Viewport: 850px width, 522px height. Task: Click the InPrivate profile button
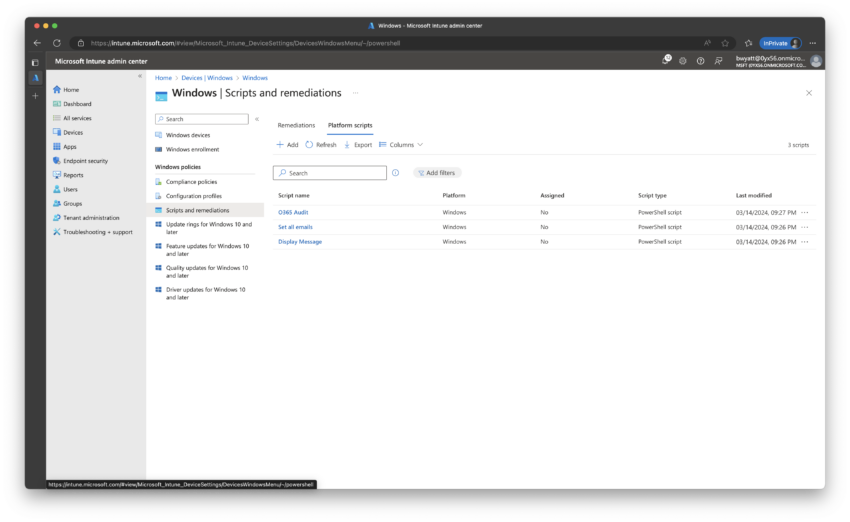click(780, 43)
